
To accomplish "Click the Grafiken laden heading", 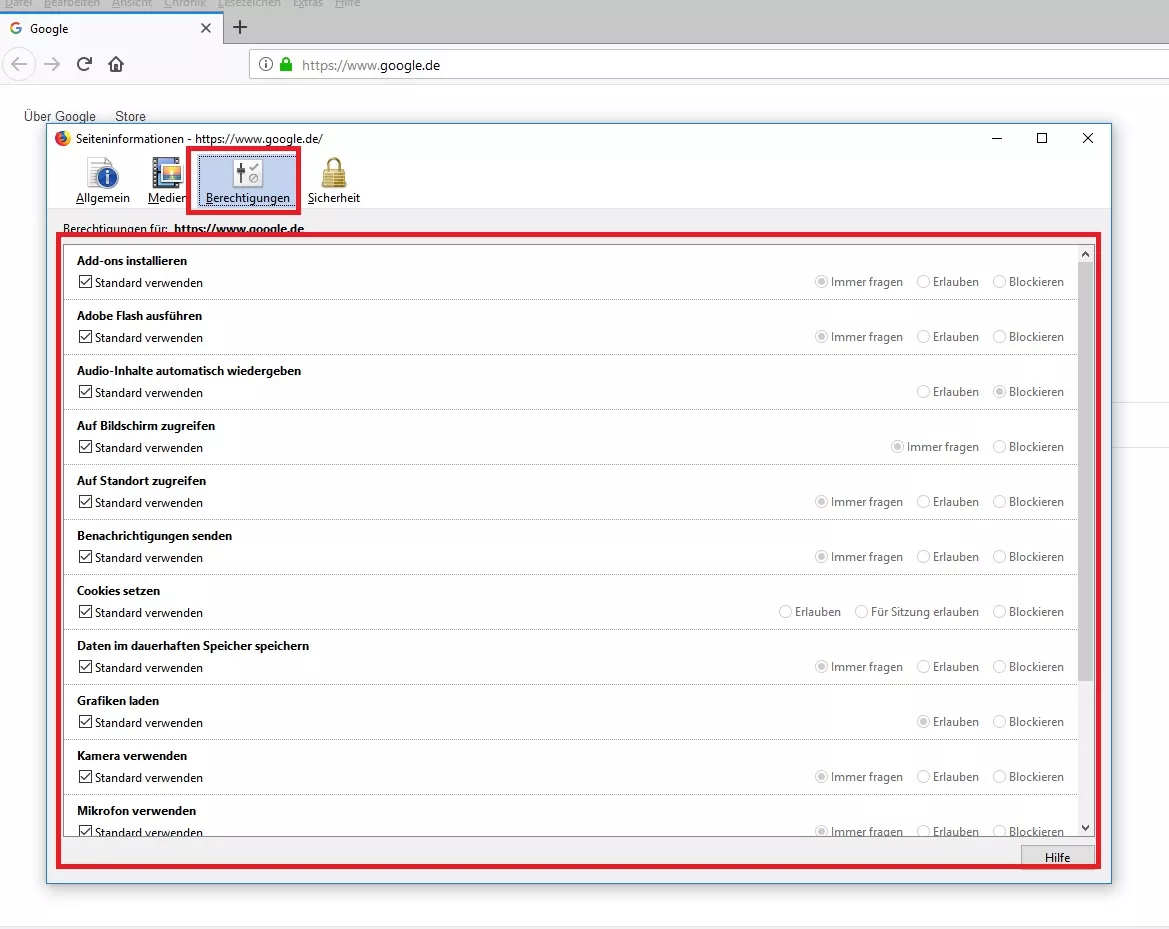I will 118,701.
